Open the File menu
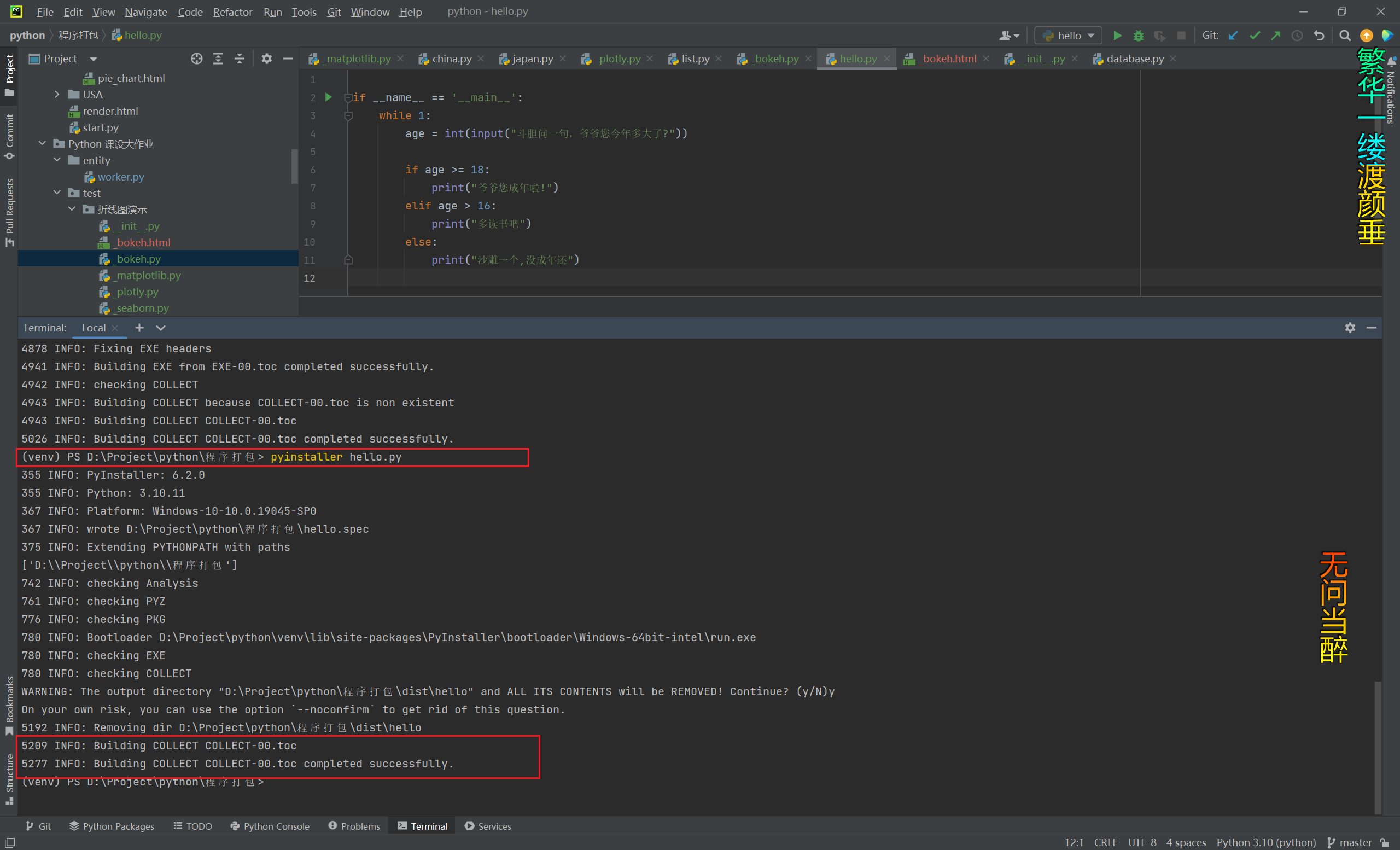1400x850 pixels. pos(45,12)
